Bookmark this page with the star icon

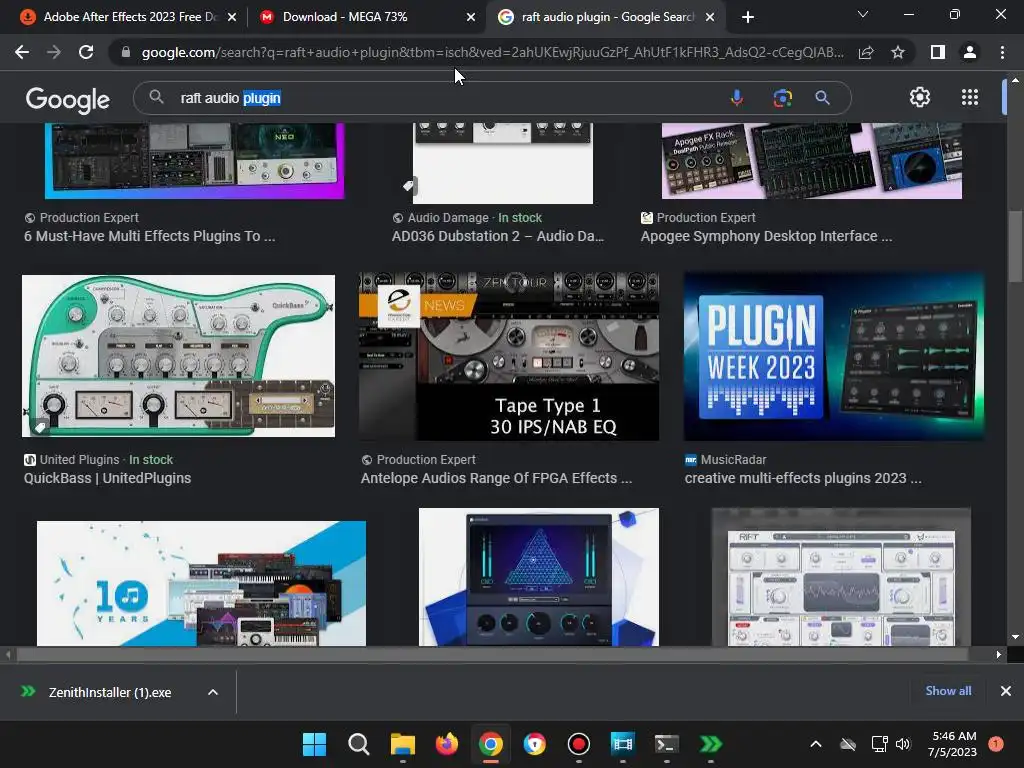(898, 52)
